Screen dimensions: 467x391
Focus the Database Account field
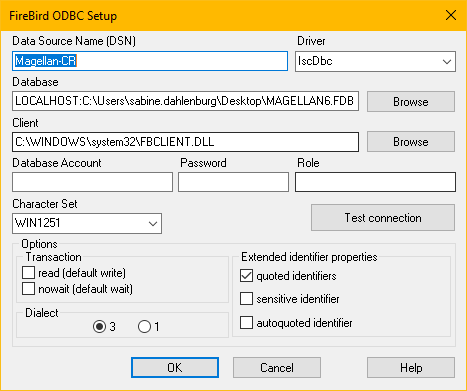click(x=92, y=182)
